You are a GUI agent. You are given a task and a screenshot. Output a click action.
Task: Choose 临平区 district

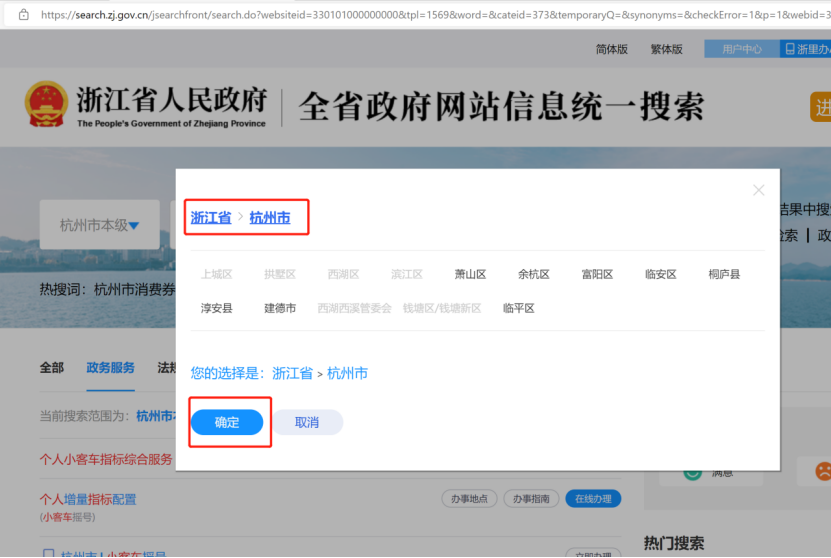click(x=519, y=308)
